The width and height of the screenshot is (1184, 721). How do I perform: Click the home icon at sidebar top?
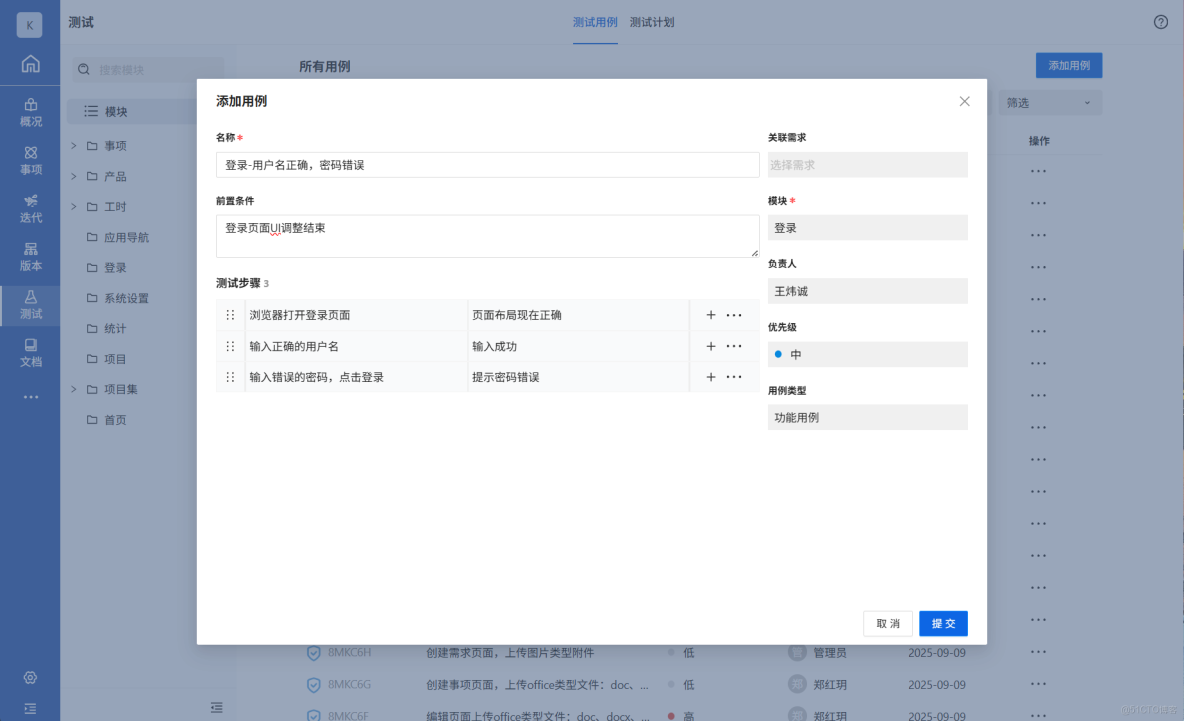pos(30,63)
